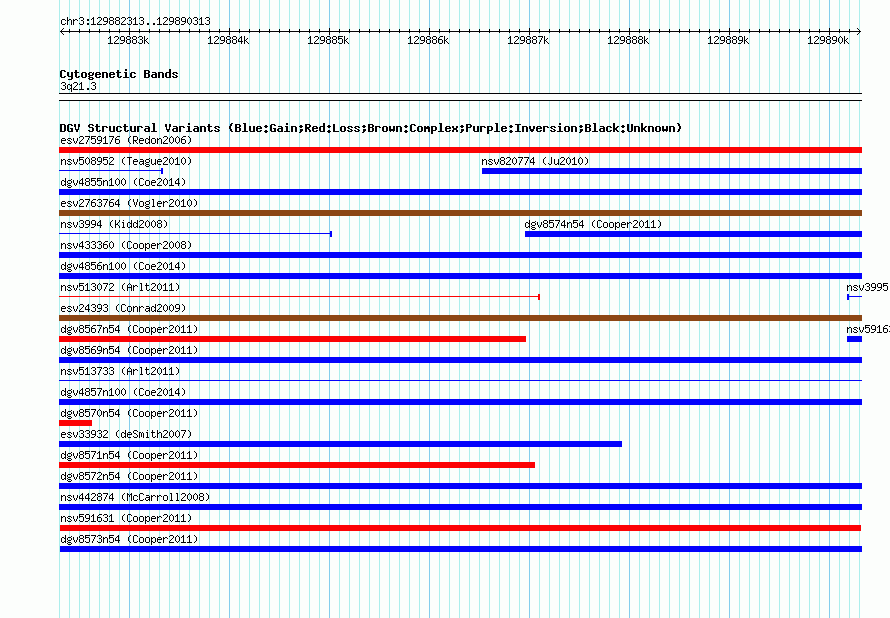Select the brown esv24393 complex bar
Viewport: 890px width, 618px height.
coord(460,318)
